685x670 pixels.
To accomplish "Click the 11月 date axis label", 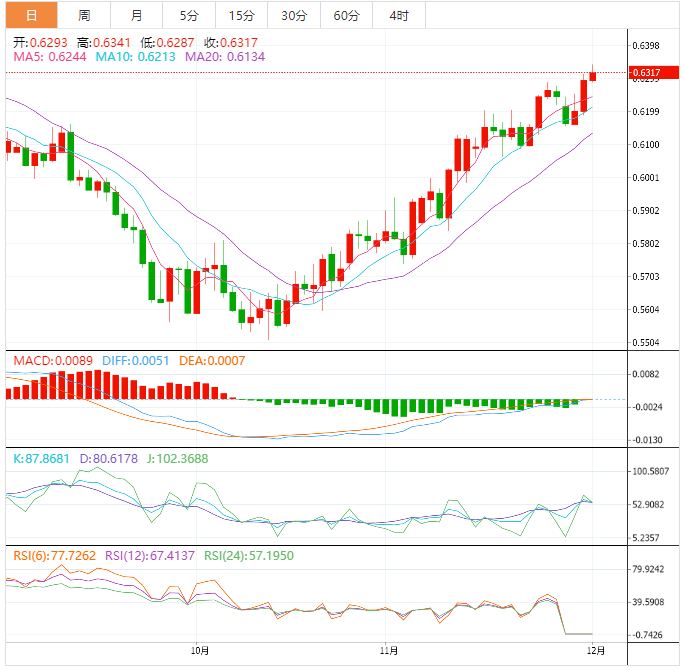I will [388, 651].
